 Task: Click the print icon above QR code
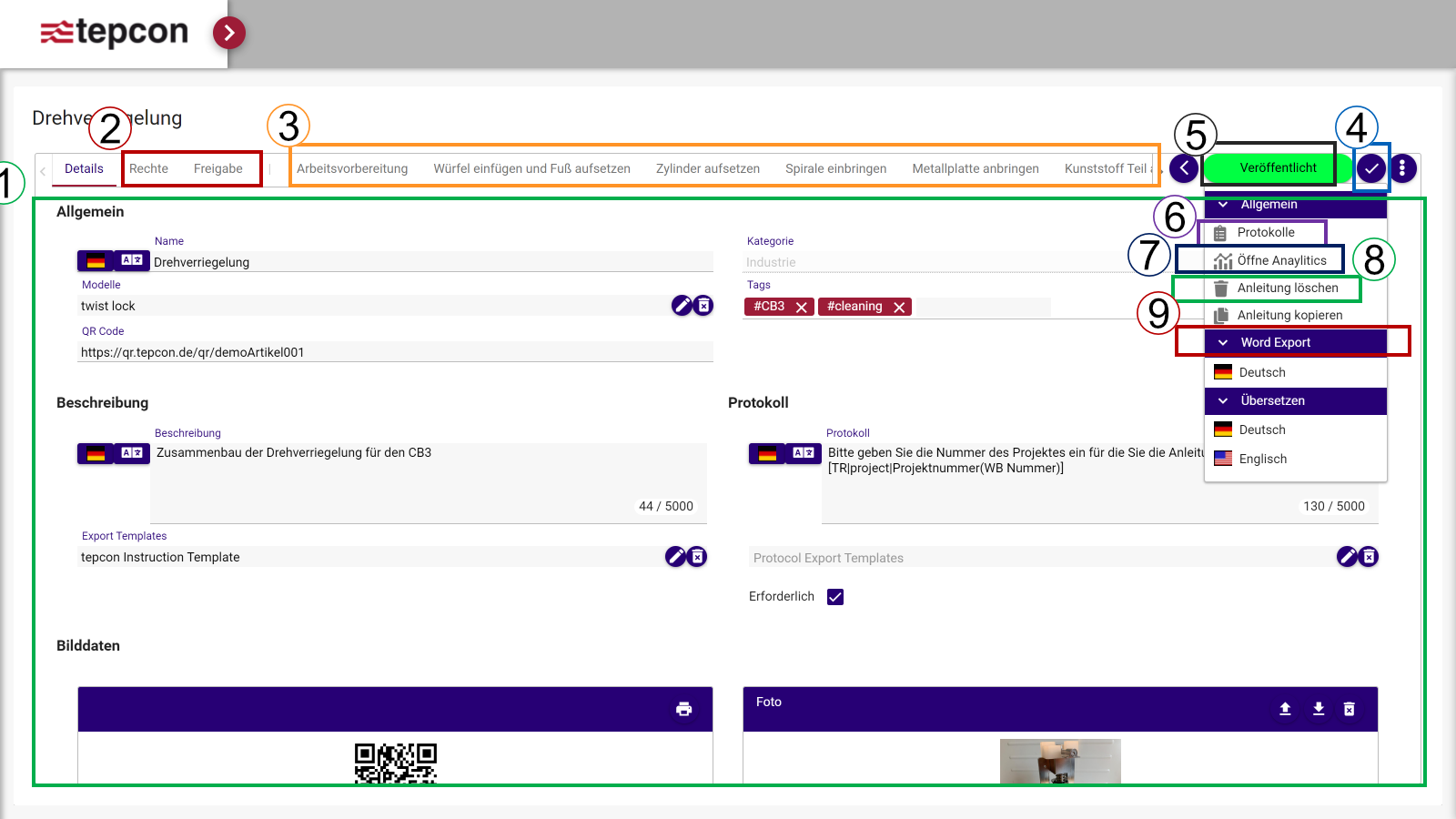pos(683,709)
